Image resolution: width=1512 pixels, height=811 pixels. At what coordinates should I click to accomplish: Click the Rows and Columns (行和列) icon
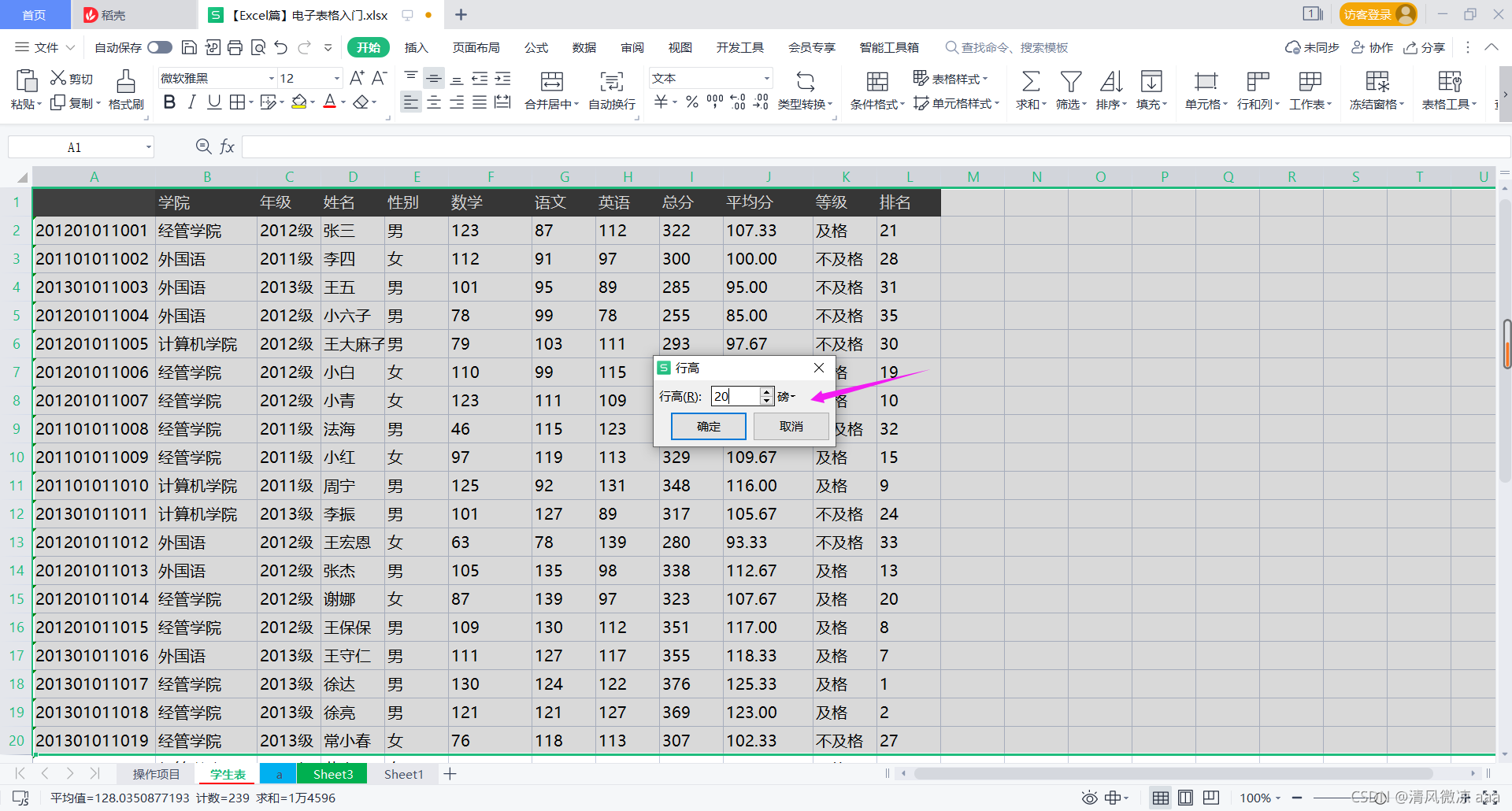click(x=1258, y=81)
